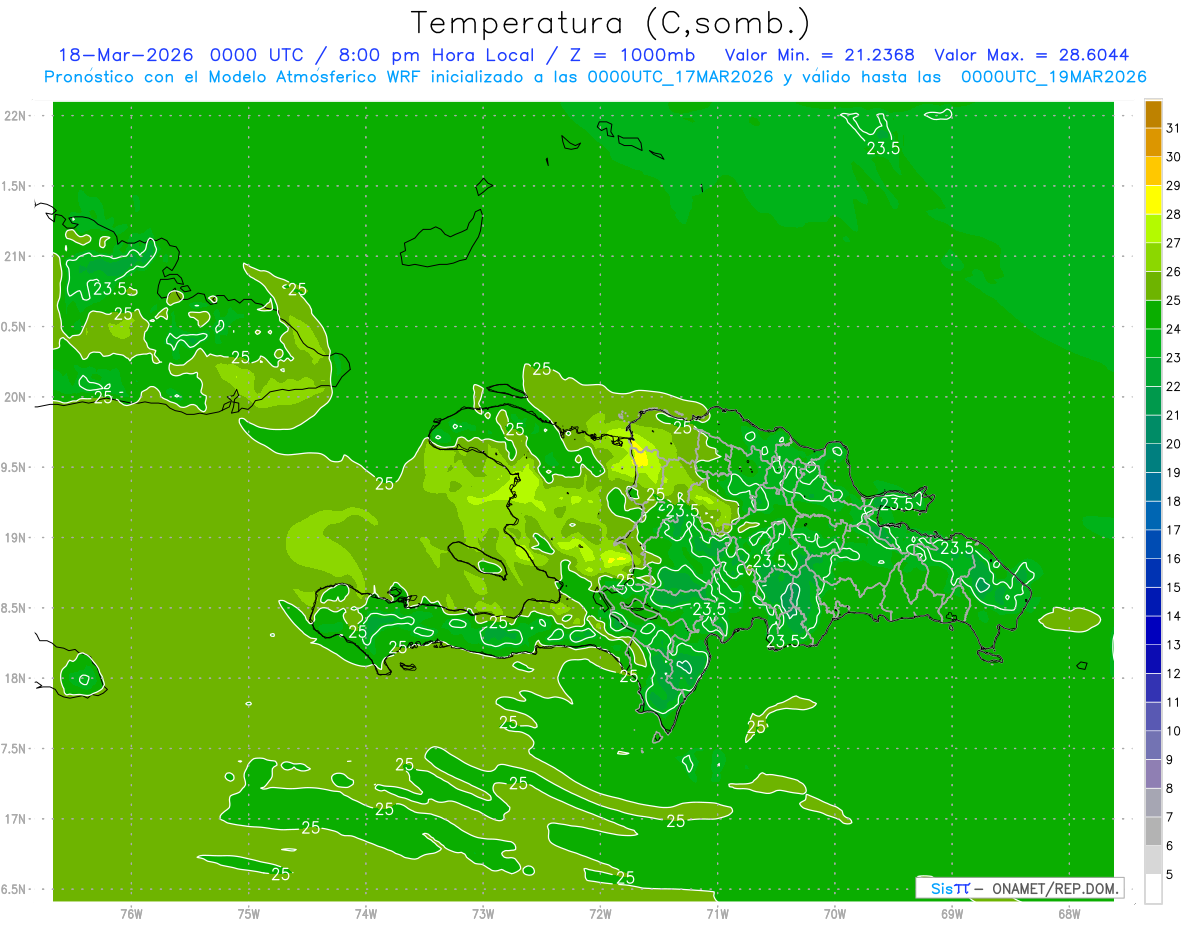Click the "1.5N" latitude axis label

pos(15,186)
